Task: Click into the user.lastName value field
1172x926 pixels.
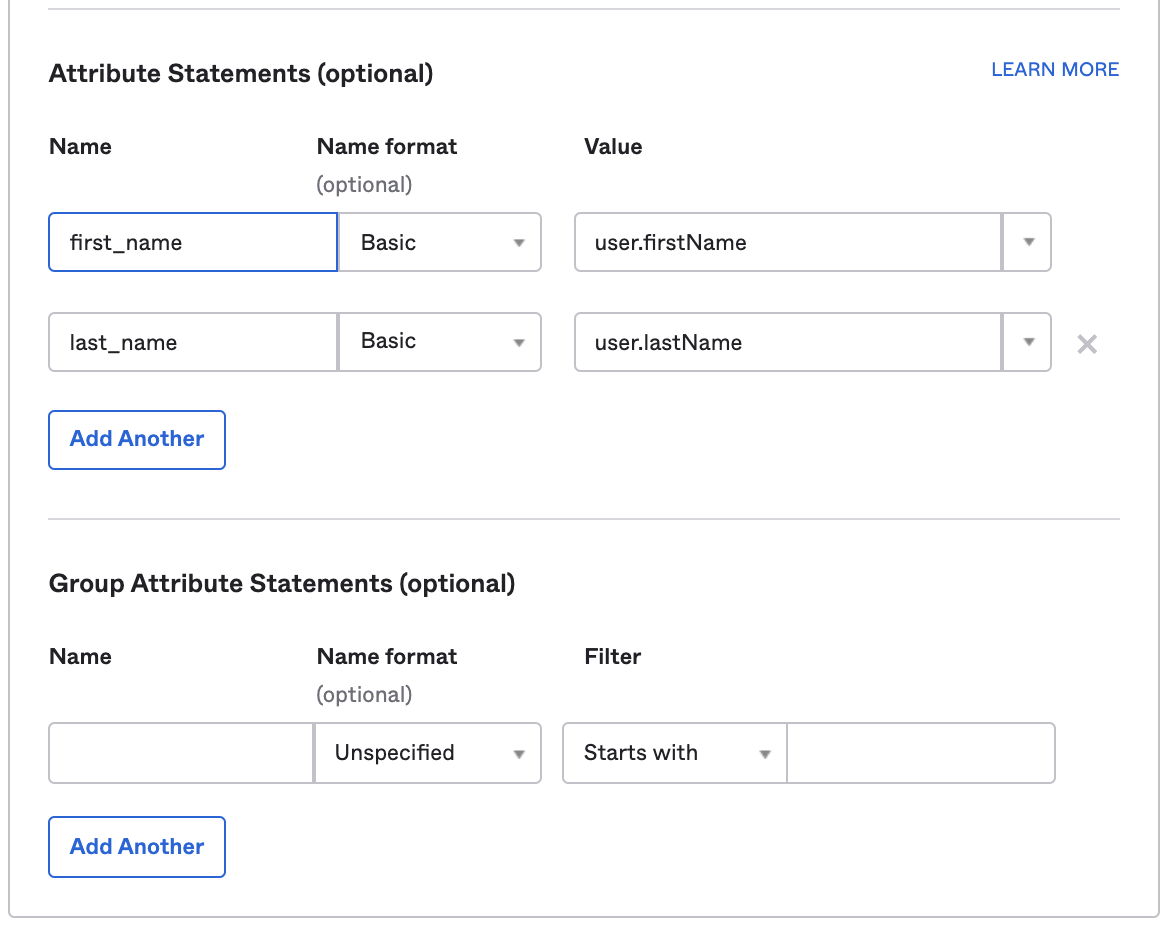Action: click(787, 342)
